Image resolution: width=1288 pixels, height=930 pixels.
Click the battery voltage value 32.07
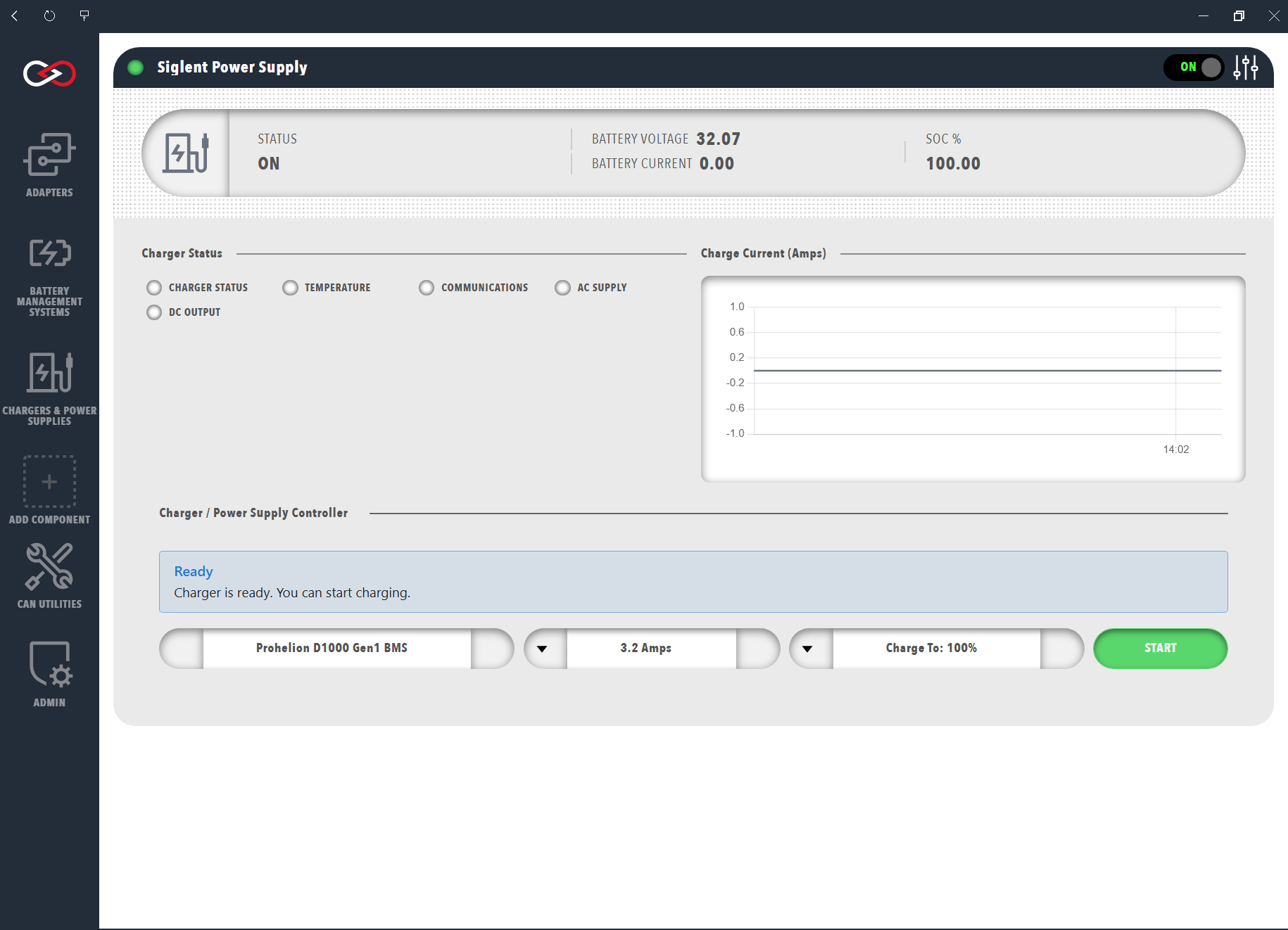(719, 139)
